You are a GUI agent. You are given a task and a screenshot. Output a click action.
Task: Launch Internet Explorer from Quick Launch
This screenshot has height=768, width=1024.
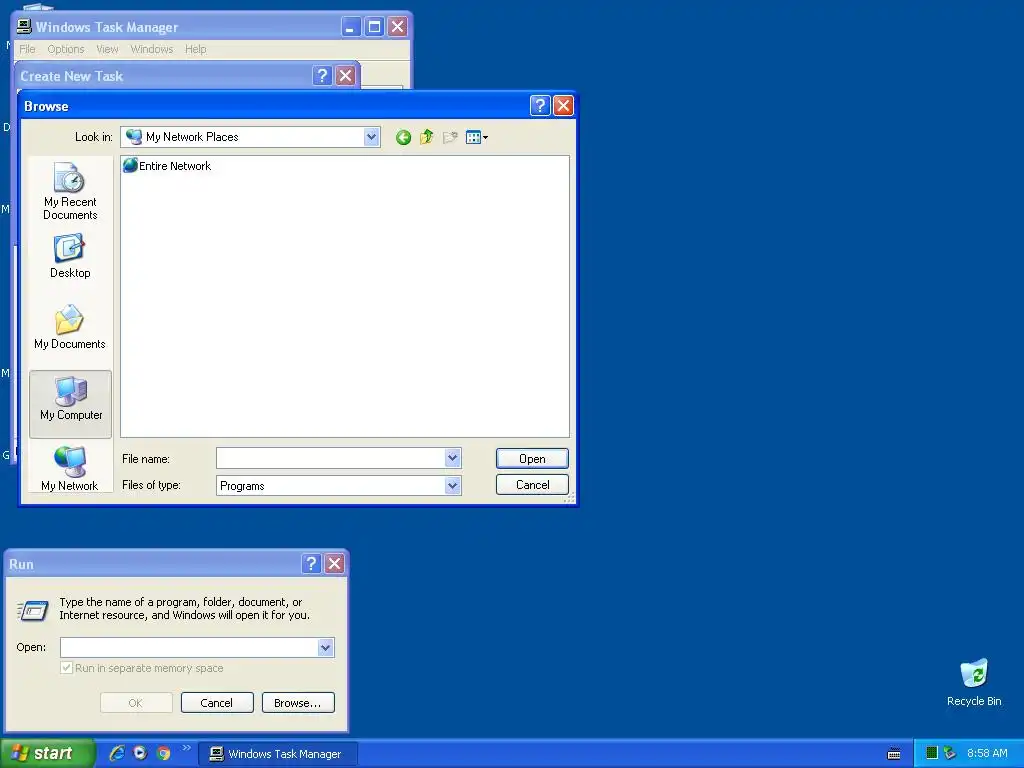117,753
